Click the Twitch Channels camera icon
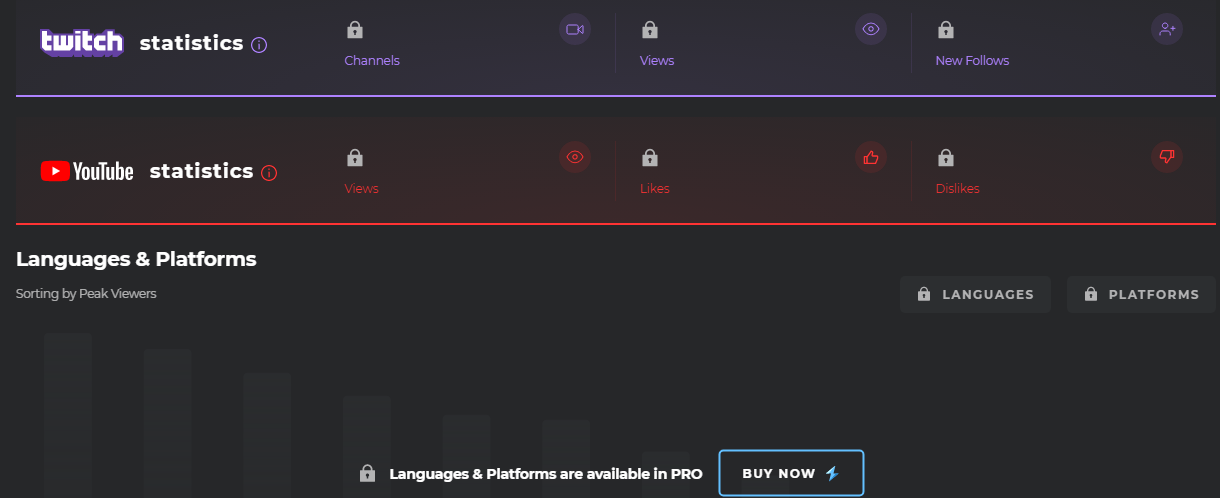This screenshot has height=498, width=1220. pyautogui.click(x=575, y=29)
